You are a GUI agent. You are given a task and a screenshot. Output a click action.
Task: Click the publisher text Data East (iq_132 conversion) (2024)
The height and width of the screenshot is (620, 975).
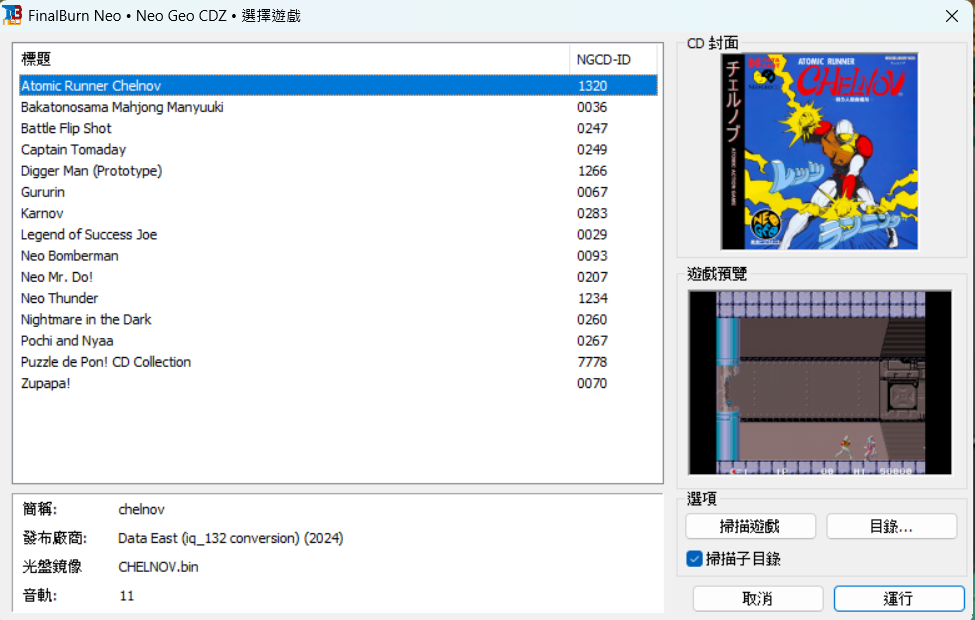click(231, 538)
